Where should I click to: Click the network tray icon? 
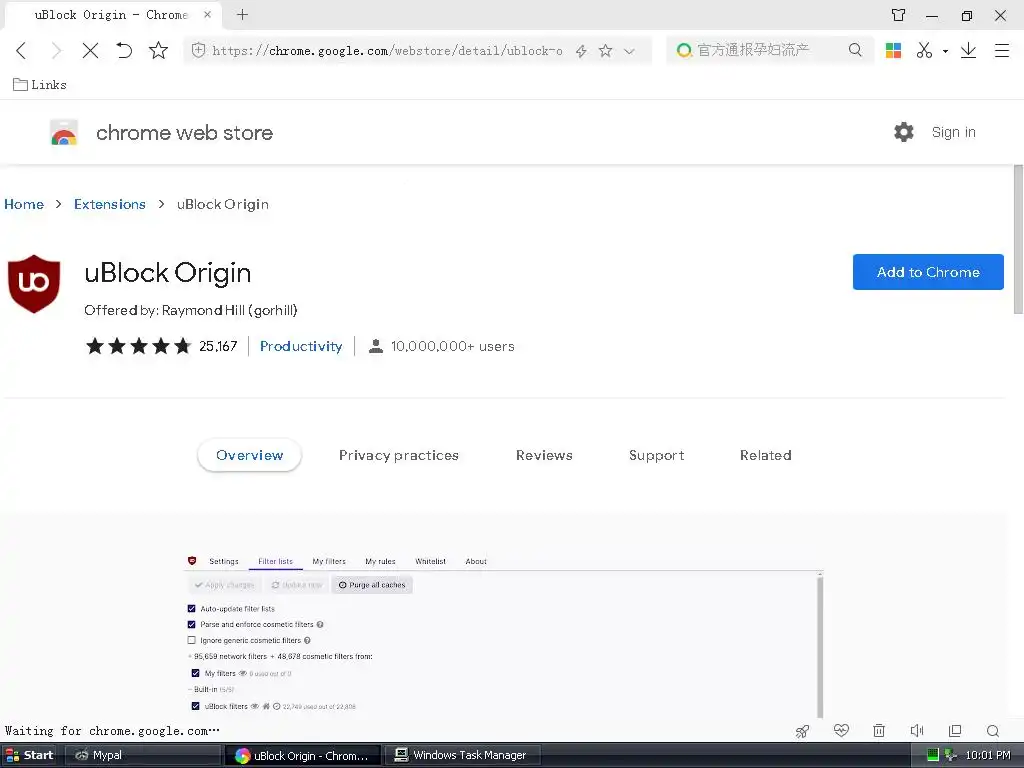click(950, 756)
